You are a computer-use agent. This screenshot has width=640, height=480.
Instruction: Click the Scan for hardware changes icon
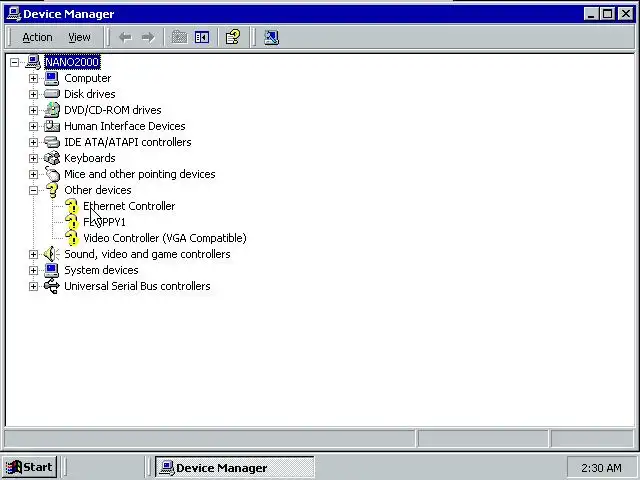click(271, 38)
